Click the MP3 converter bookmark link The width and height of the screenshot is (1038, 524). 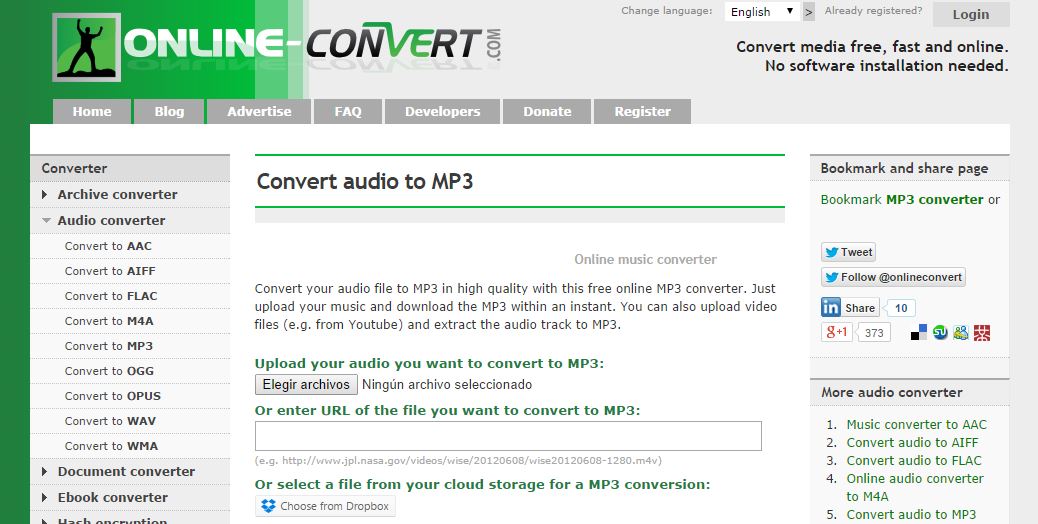935,200
